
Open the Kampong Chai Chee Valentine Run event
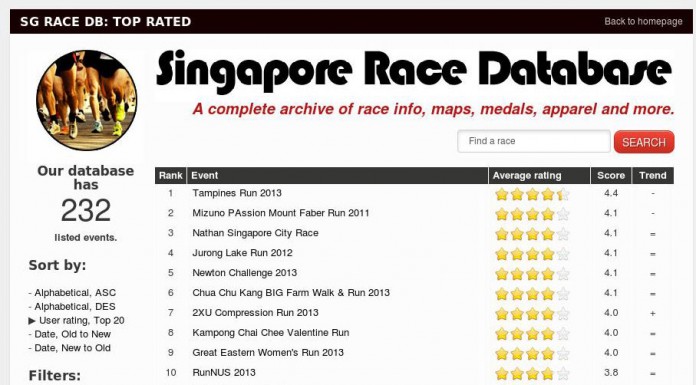(271, 333)
